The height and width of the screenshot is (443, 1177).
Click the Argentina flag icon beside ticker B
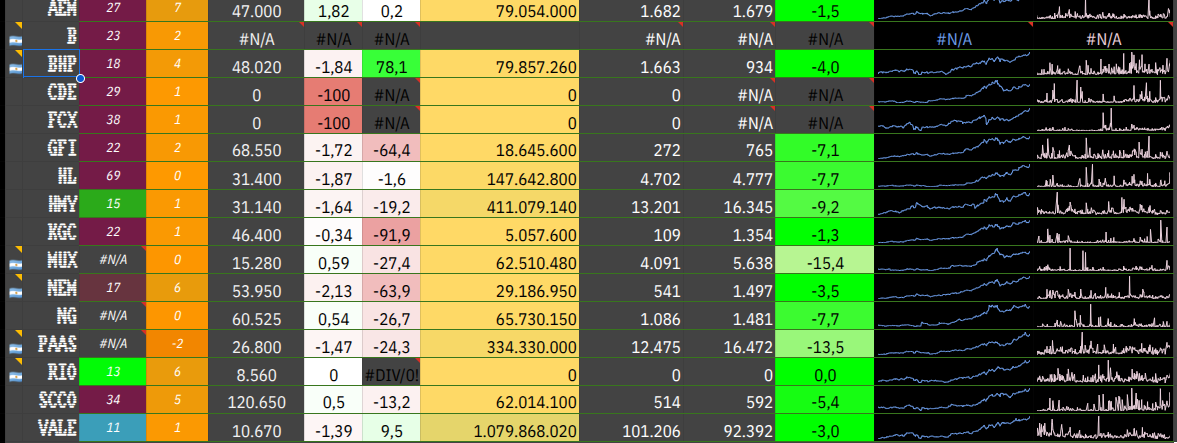15,41
